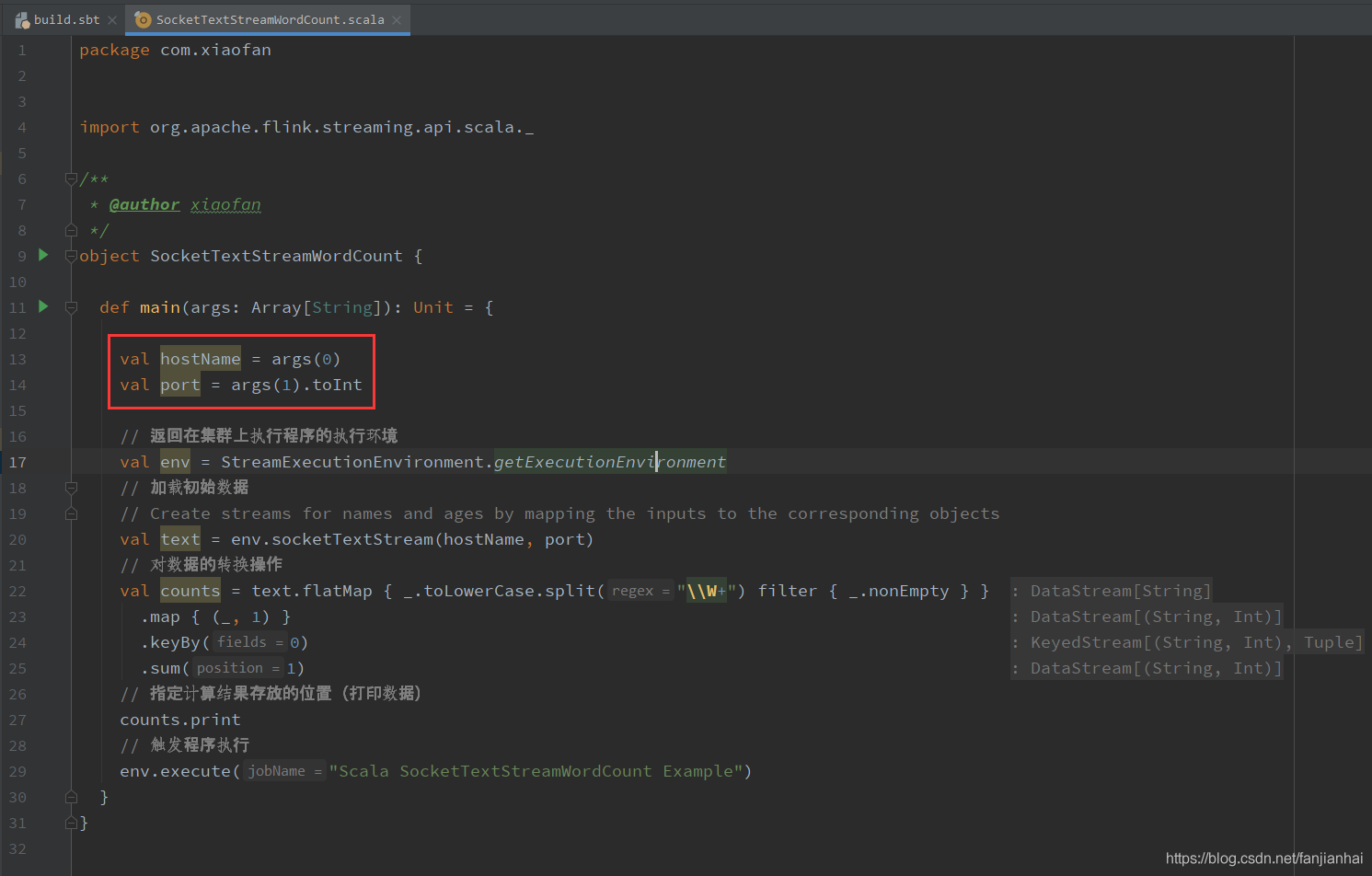The height and width of the screenshot is (876, 1372).
Task: Click the Scala object file icon in tab
Action: [x=143, y=19]
